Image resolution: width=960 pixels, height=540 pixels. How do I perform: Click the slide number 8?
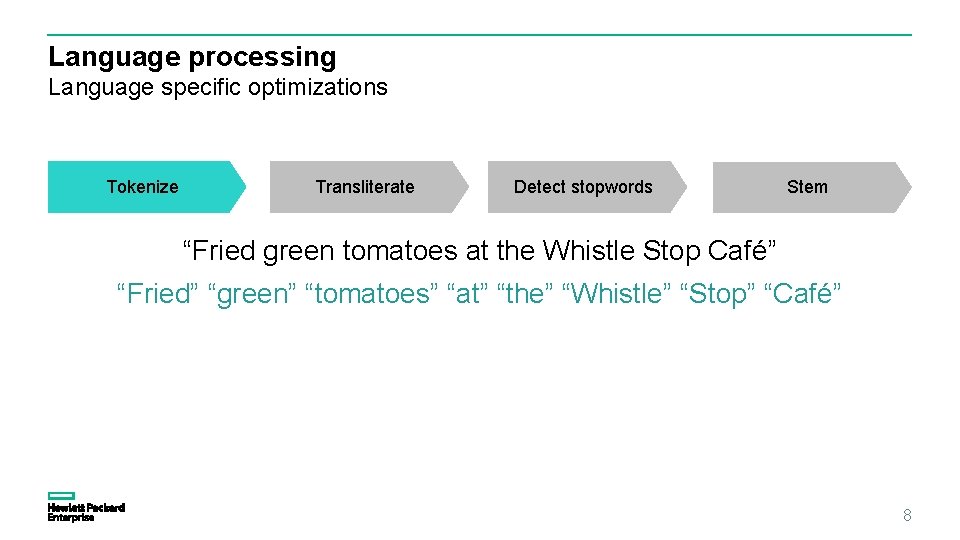(907, 516)
